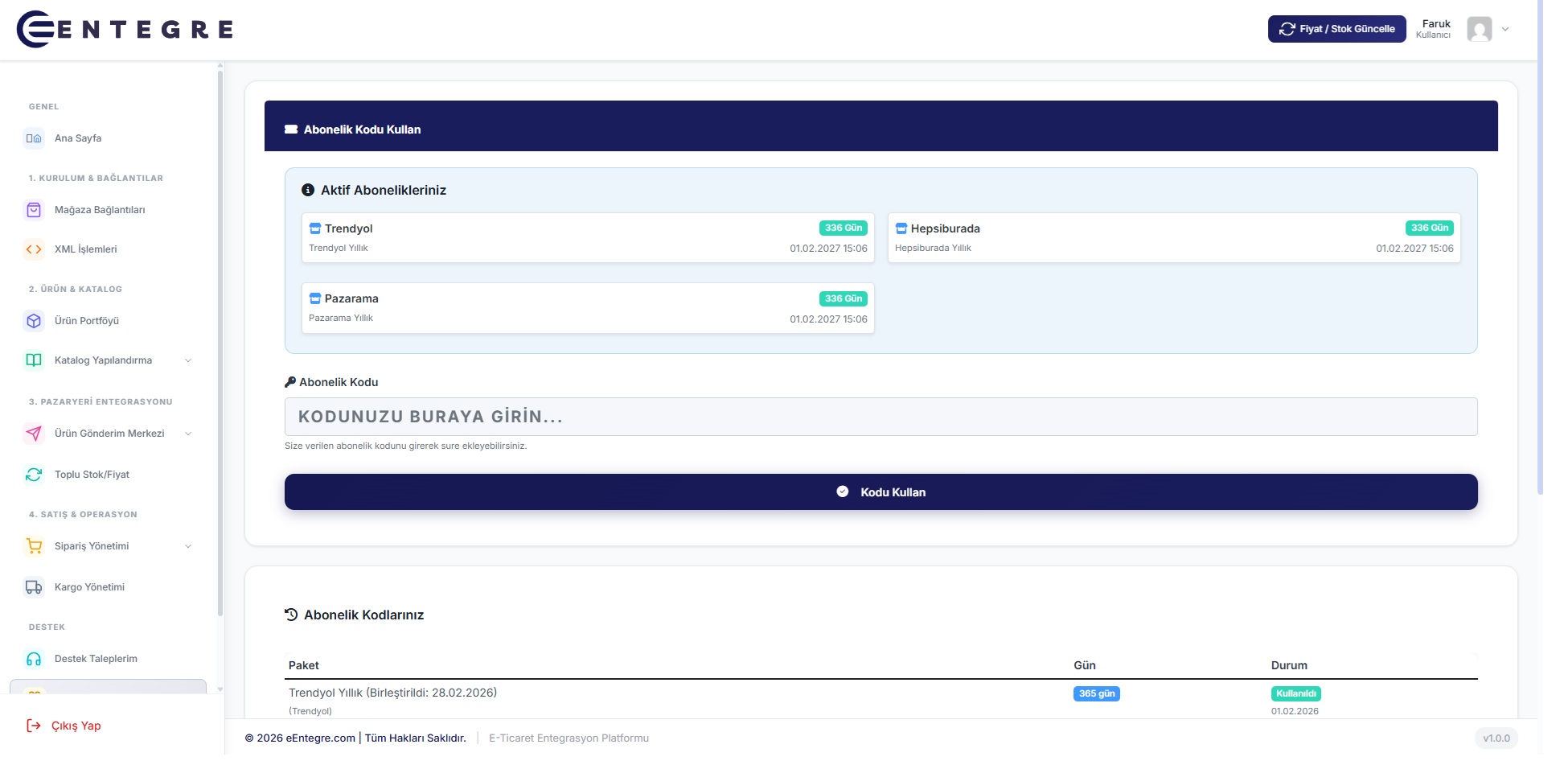Open XML İşlemleri menu item
The width and height of the screenshot is (1568, 765).
pos(86,249)
